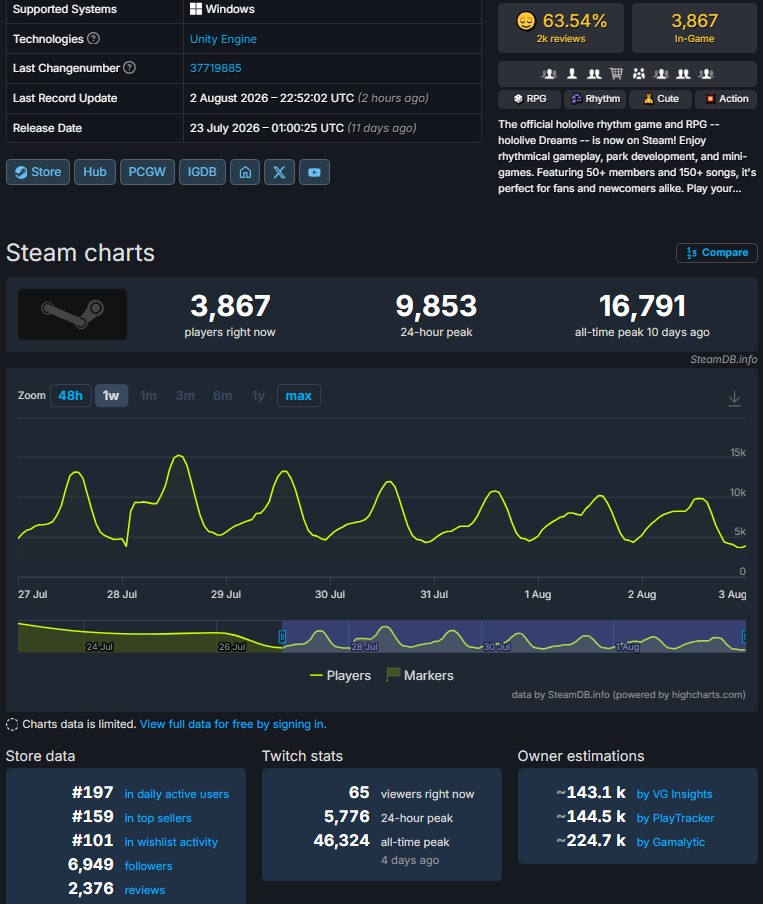Open the YouTube video link button
The image size is (763, 904).
pyautogui.click(x=314, y=172)
